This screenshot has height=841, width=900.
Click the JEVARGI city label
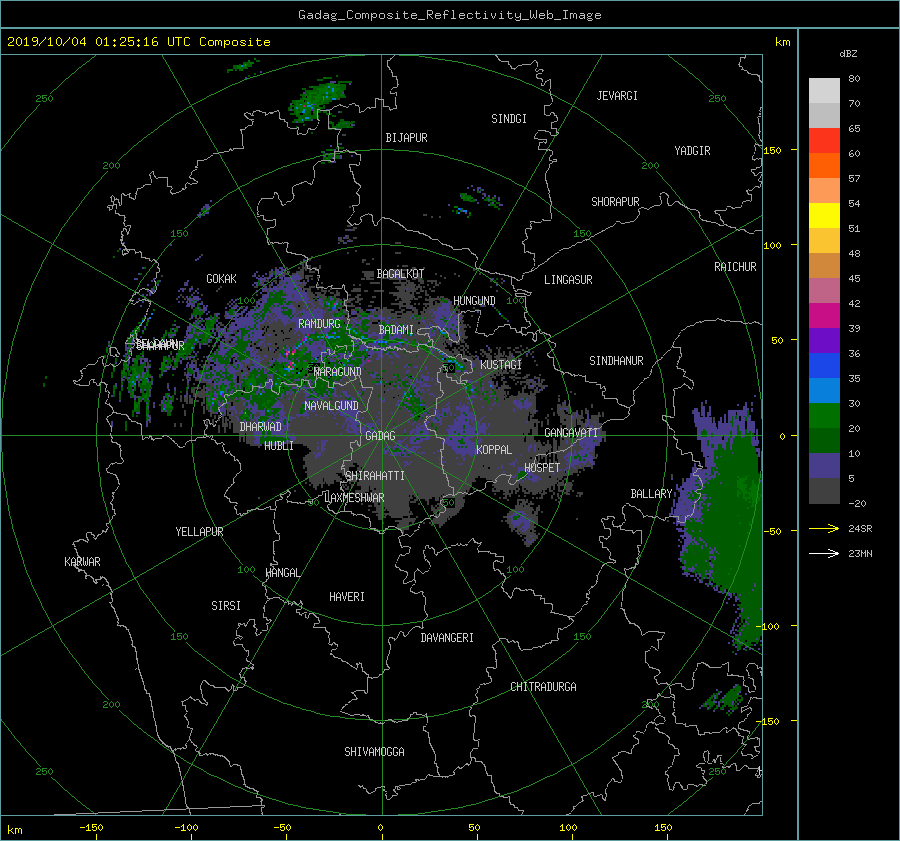tap(617, 96)
